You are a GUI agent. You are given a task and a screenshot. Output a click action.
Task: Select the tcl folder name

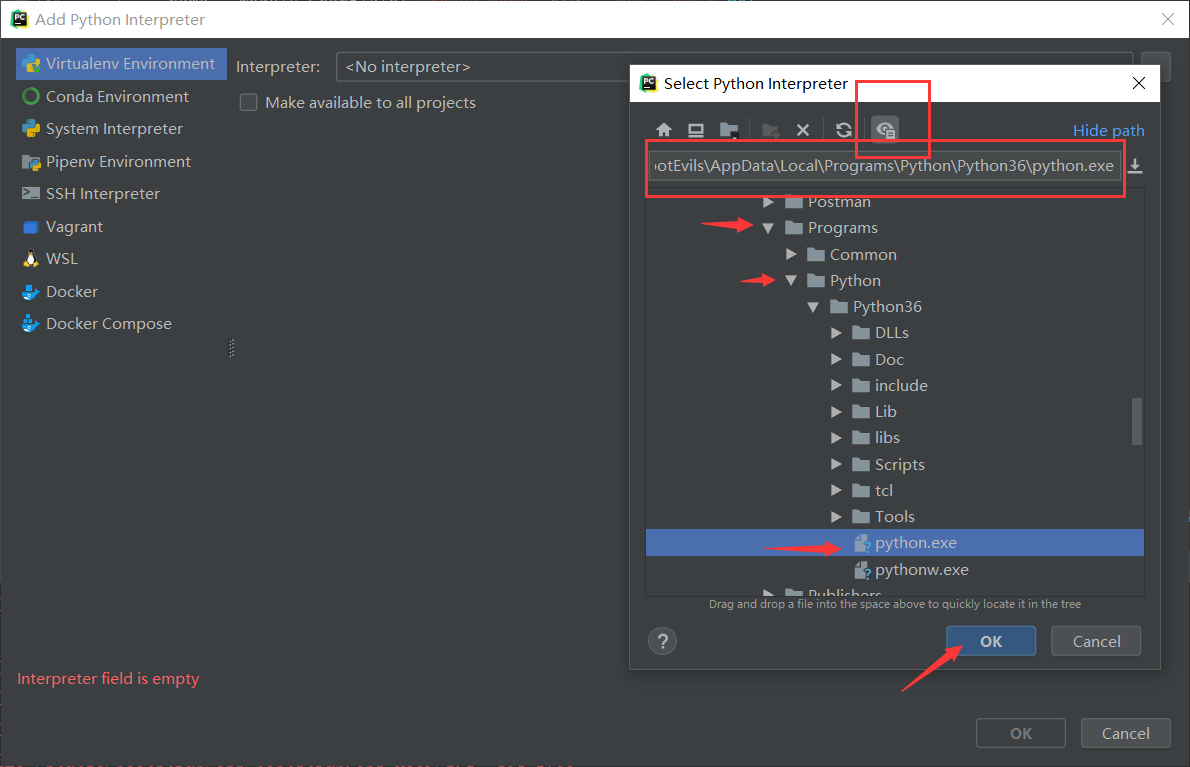883,490
